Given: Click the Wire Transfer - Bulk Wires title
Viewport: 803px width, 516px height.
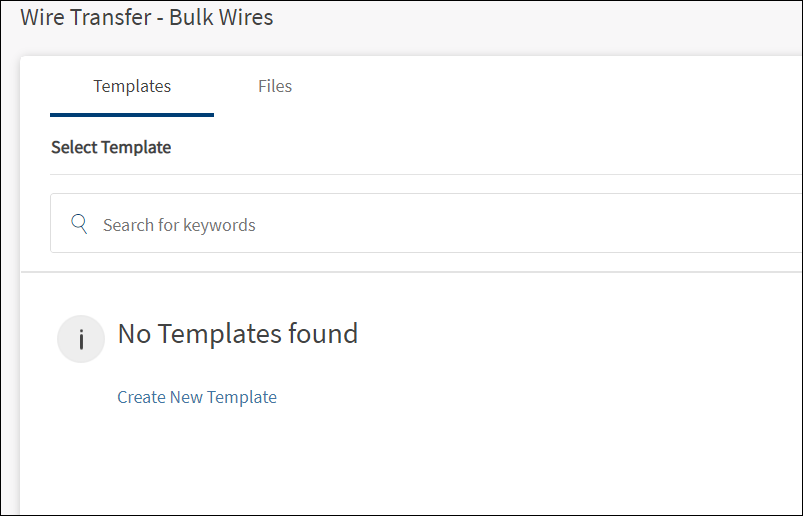Looking at the screenshot, I should pos(147,17).
